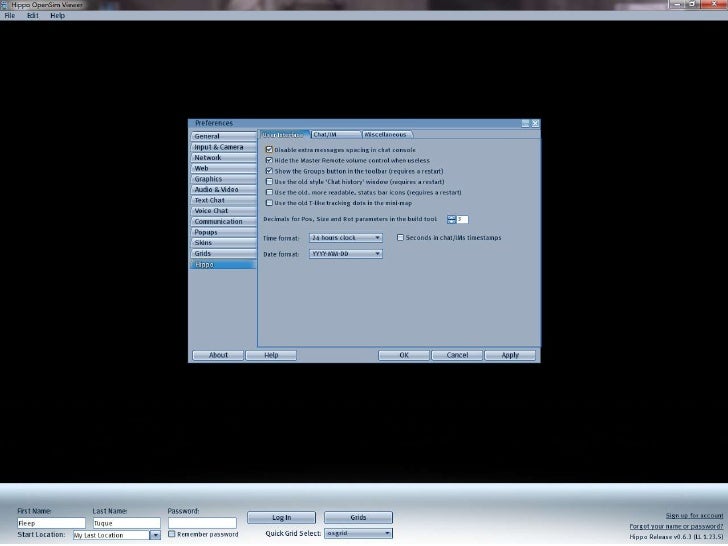728x546 pixels.
Task: Enable old more readable status bar icons
Action: (x=269, y=192)
